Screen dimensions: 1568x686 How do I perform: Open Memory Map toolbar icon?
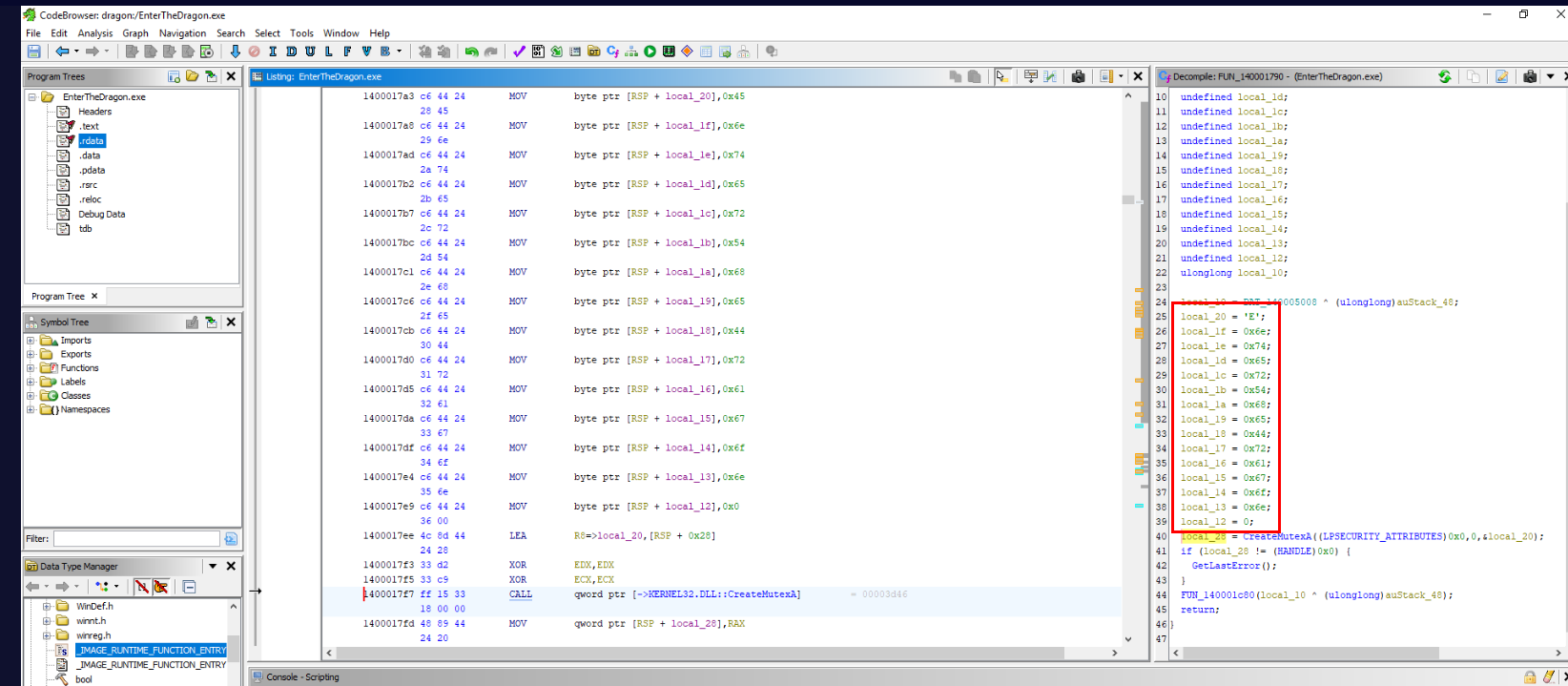coord(669,52)
